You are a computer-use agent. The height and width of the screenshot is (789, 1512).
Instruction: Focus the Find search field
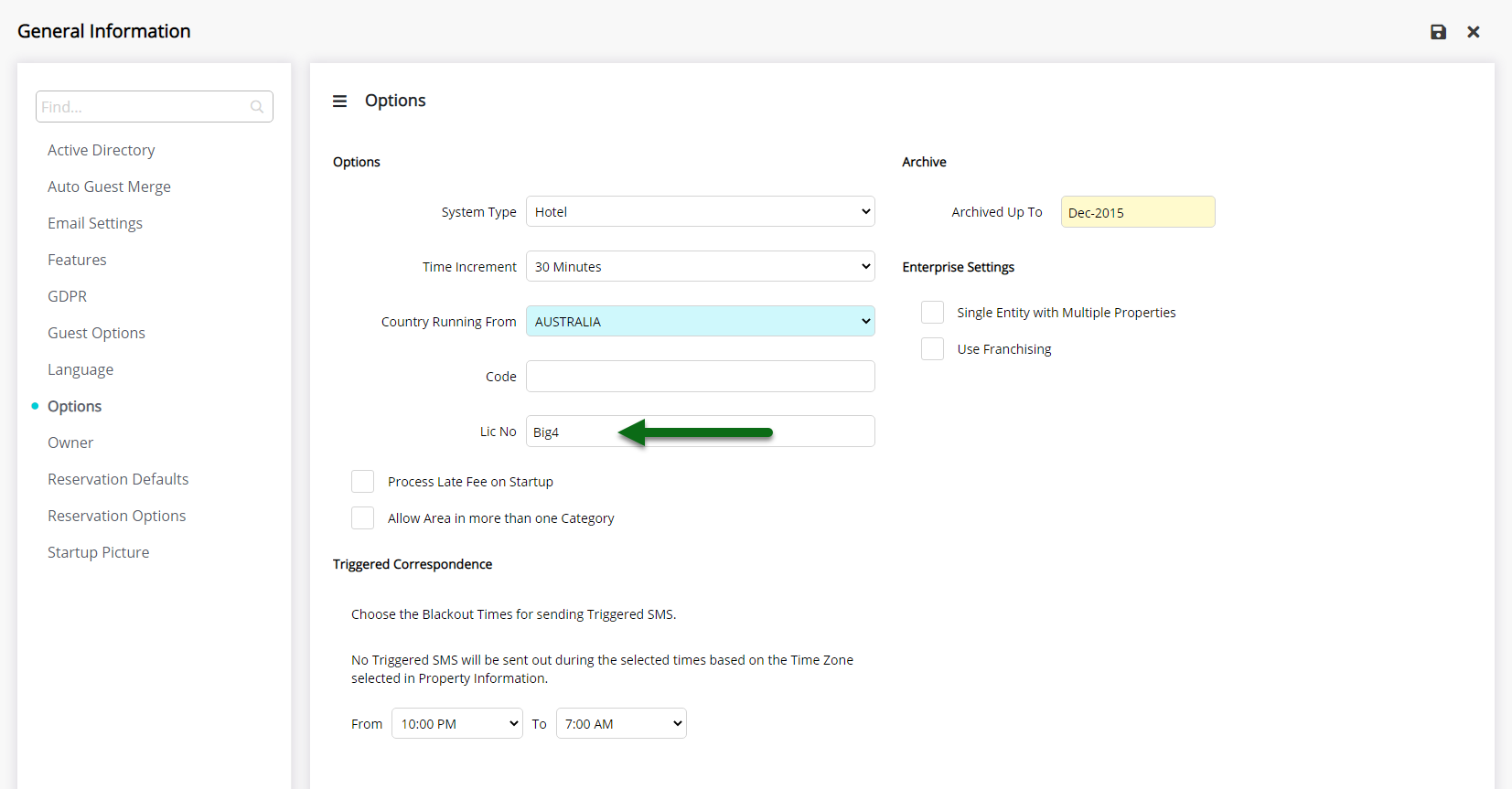pyautogui.click(x=155, y=107)
